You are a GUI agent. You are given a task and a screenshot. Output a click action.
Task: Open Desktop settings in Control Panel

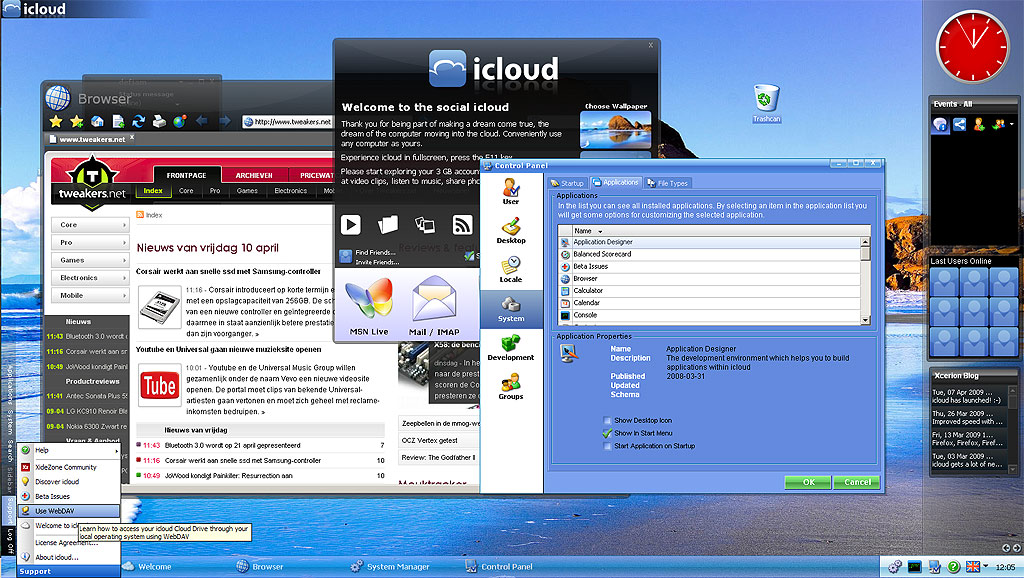pos(511,230)
